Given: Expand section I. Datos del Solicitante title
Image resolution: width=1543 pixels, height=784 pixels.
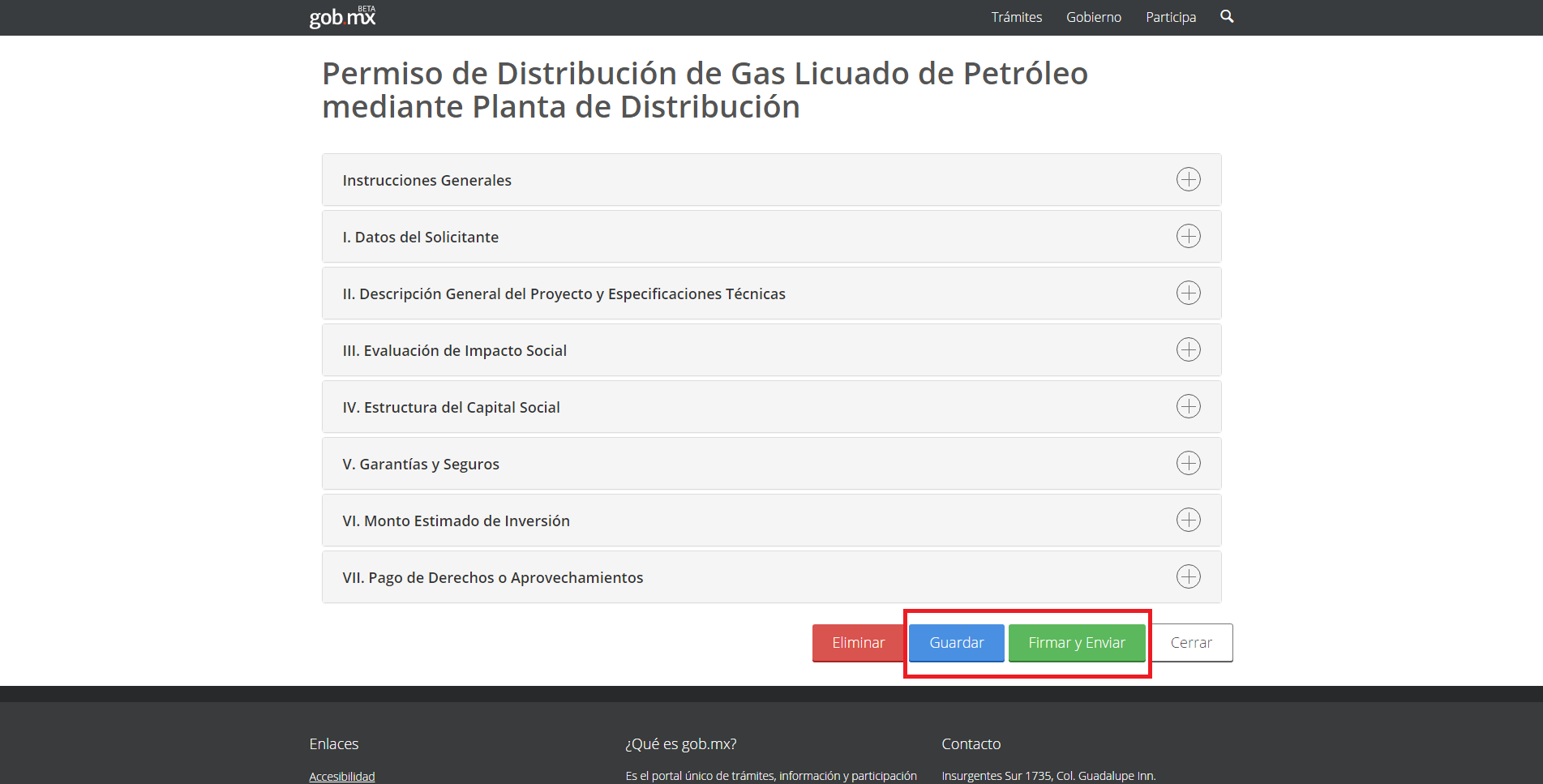Looking at the screenshot, I should click(420, 237).
